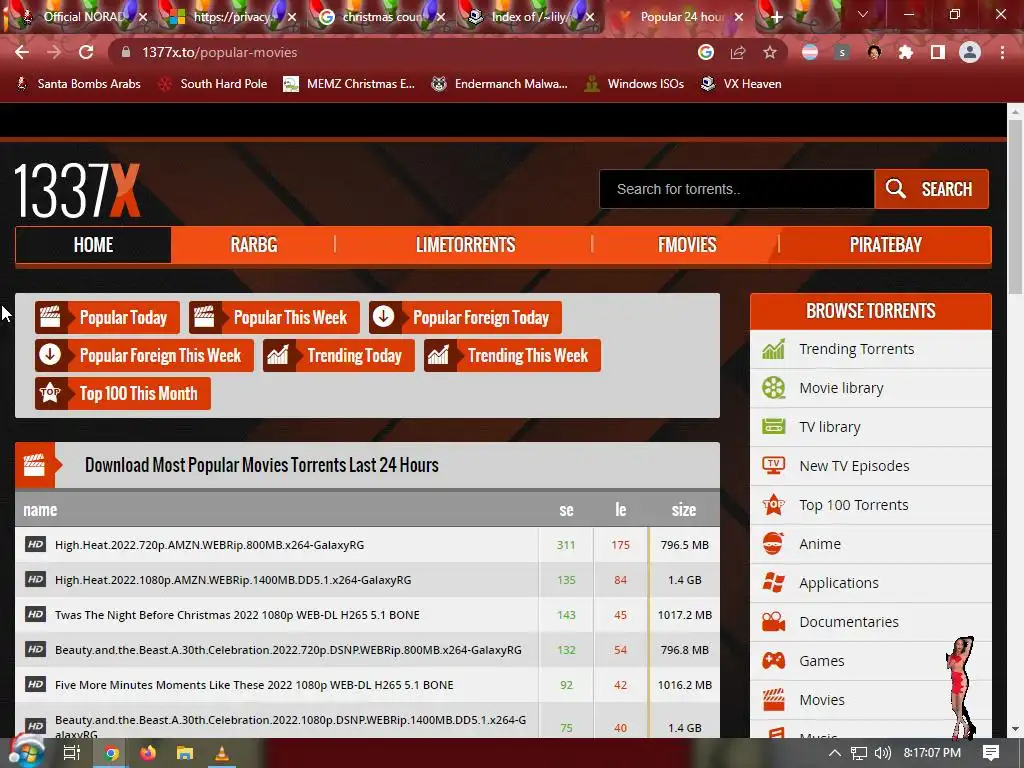Open the RARBG navigation item
Image resolution: width=1024 pixels, height=768 pixels.
coord(253,245)
